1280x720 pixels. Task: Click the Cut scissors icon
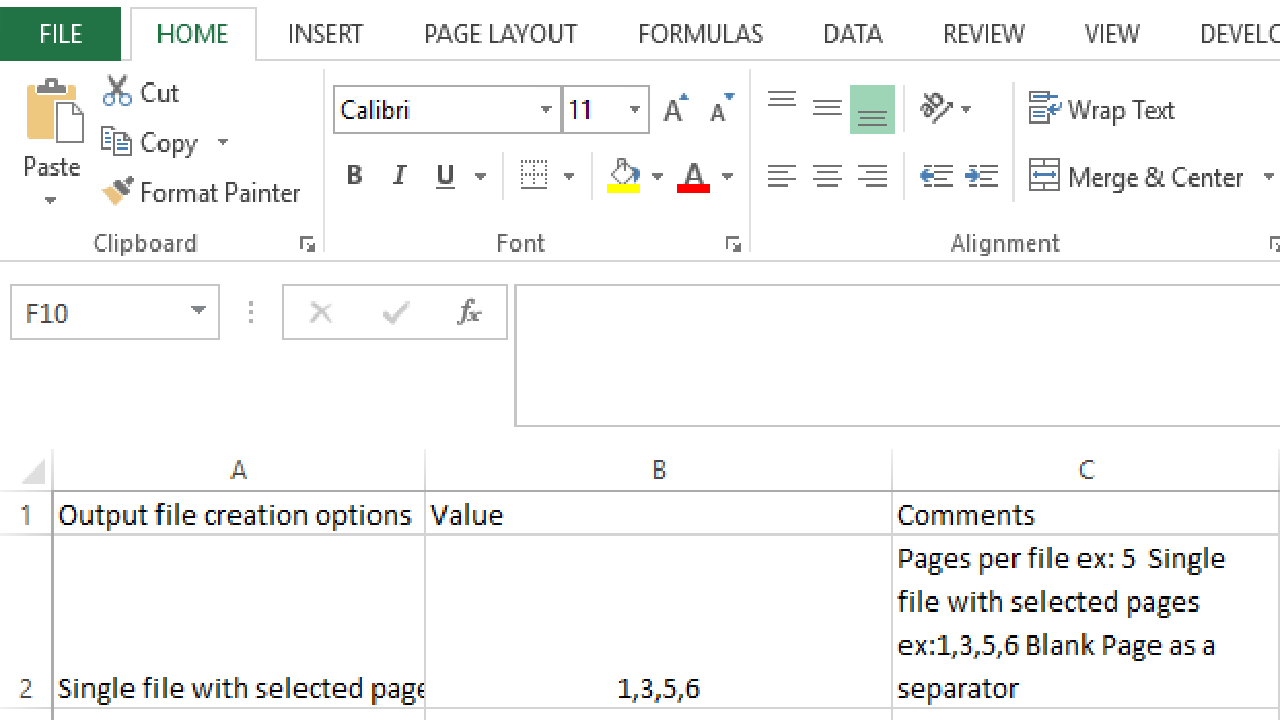point(117,92)
